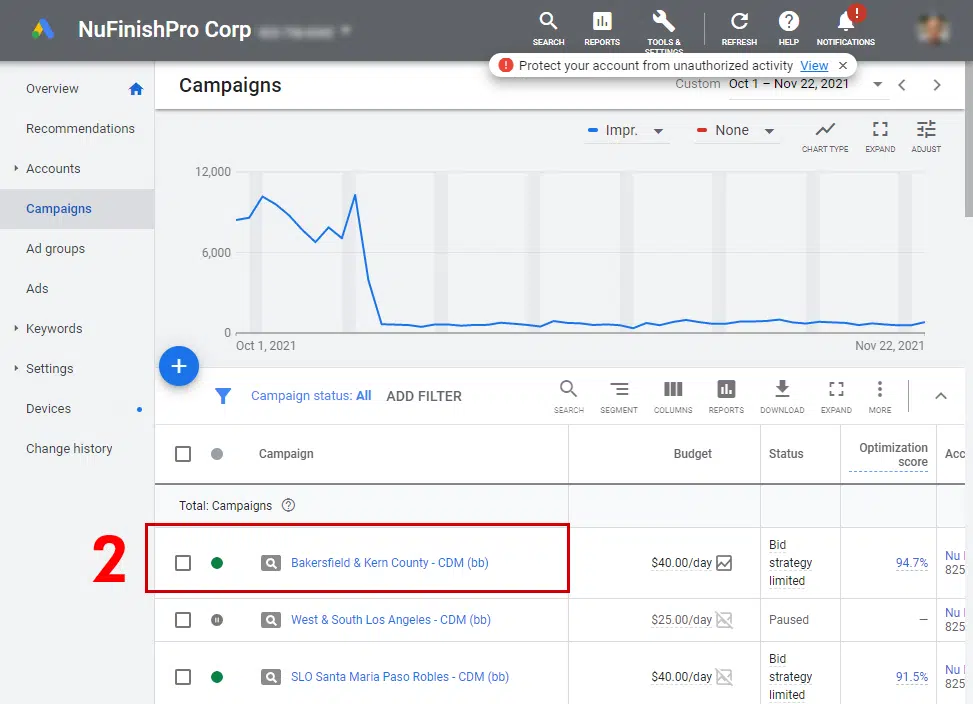The image size is (973, 704).
Task: Open Ads in the sidebar
Action: (x=37, y=289)
